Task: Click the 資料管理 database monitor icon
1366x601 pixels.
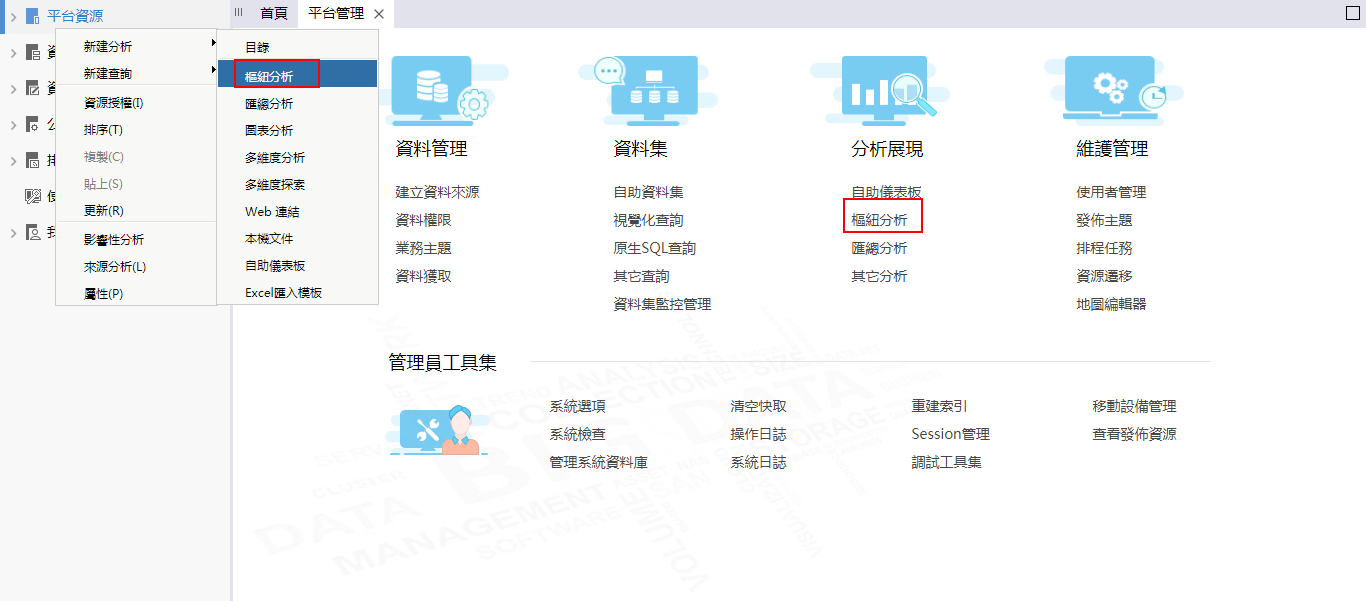Action: tap(436, 90)
